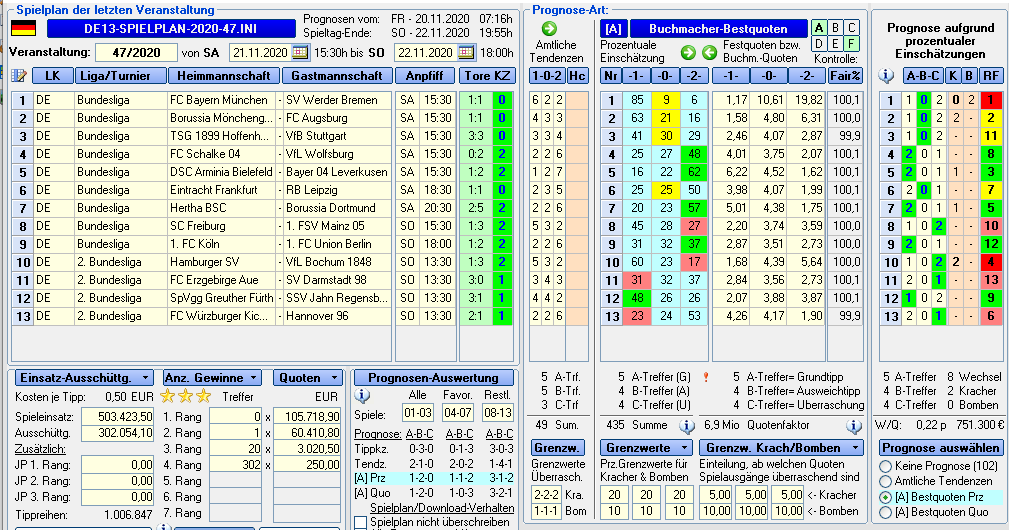
Task: Click LK column header
Action: click(x=52, y=76)
